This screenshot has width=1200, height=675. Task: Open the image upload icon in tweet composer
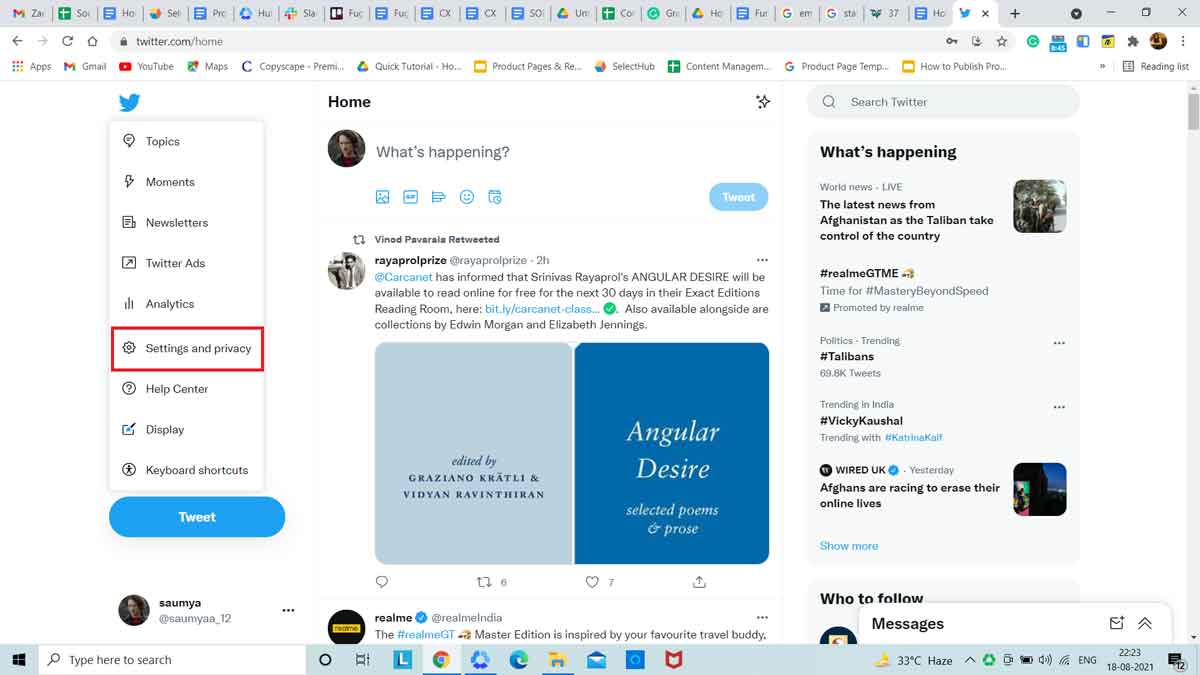click(x=383, y=197)
